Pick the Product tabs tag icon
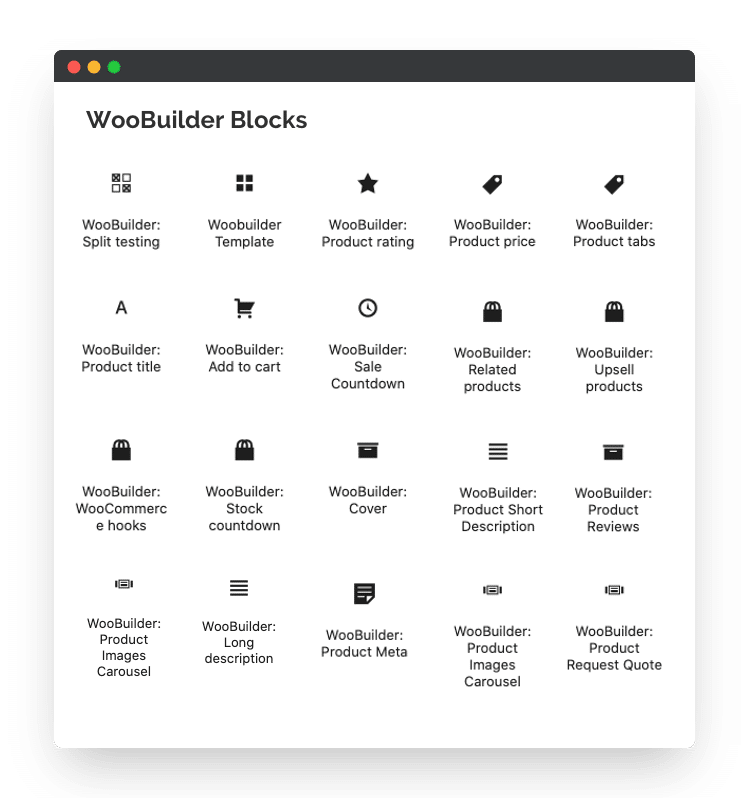This screenshot has width=741, height=798. [x=614, y=184]
